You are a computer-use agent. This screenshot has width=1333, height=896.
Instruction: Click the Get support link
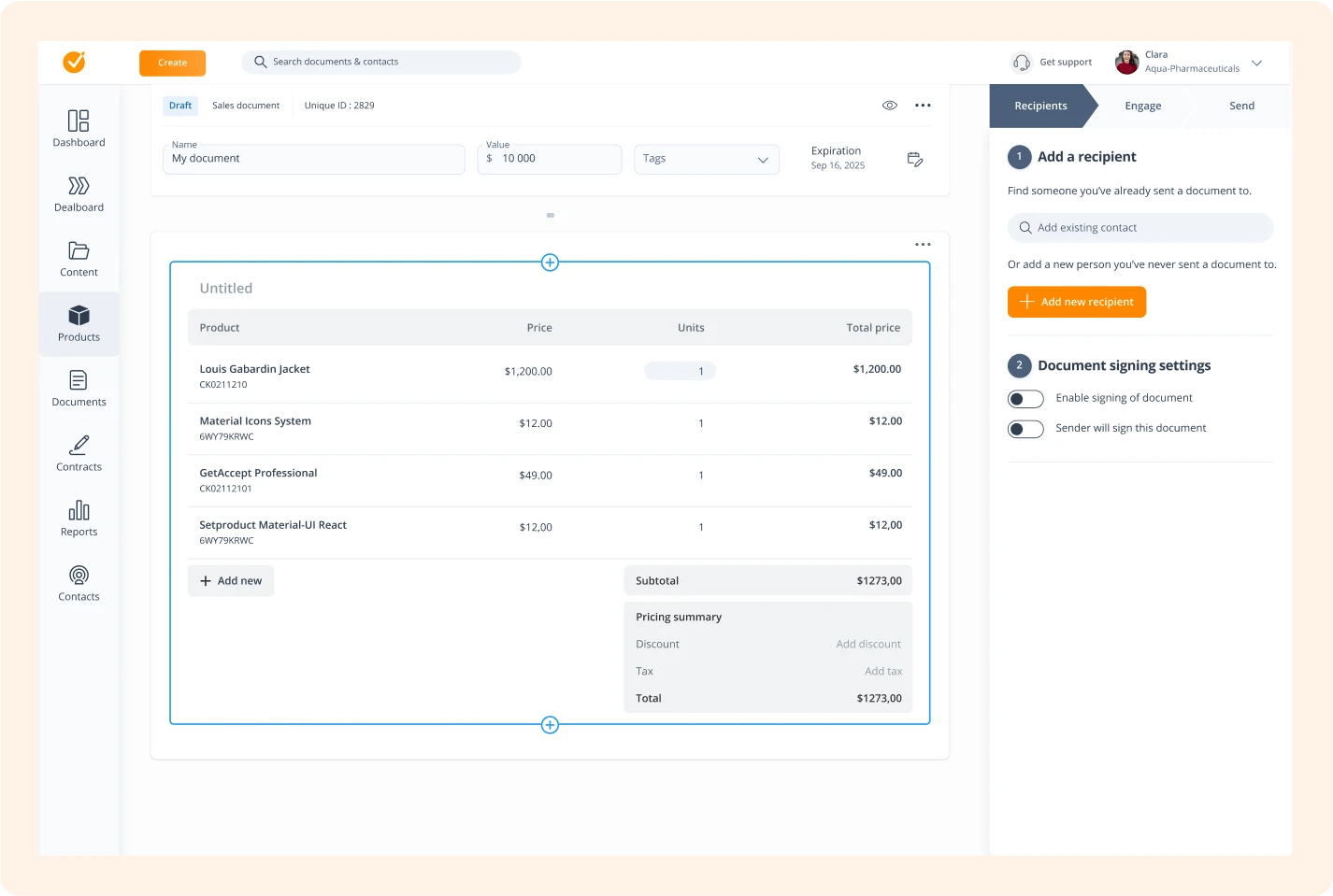[x=1066, y=63]
